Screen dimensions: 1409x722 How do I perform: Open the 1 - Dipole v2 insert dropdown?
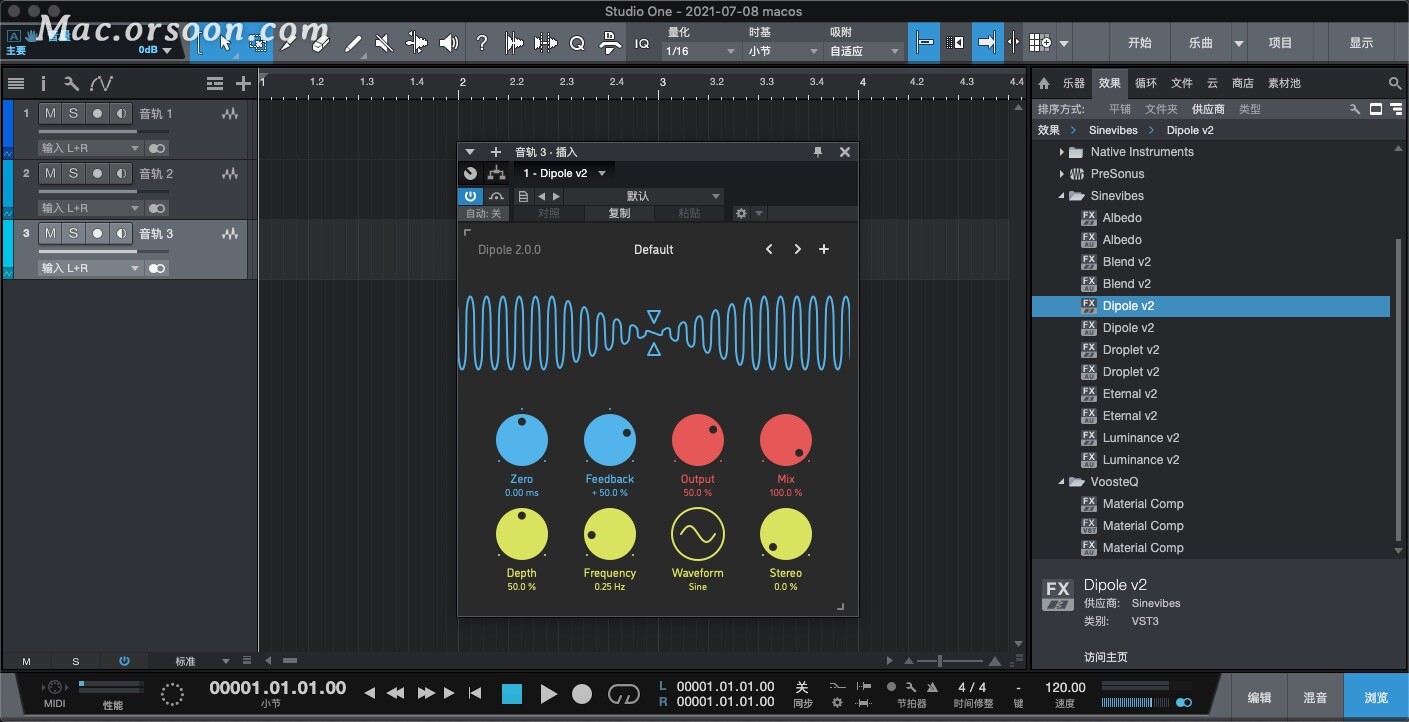click(x=565, y=173)
